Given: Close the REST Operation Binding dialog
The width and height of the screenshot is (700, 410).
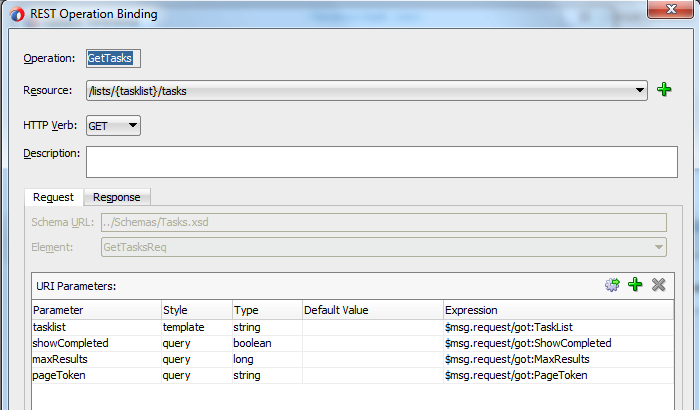Looking at the screenshot, I should point(670,9).
